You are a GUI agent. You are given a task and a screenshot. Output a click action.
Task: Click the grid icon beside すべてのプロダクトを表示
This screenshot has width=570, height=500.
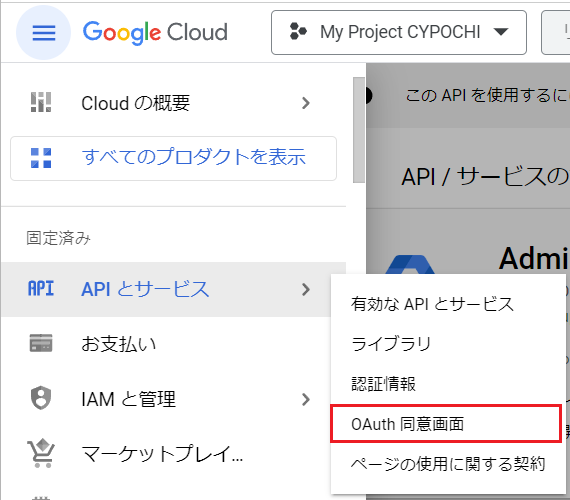tap(41, 158)
